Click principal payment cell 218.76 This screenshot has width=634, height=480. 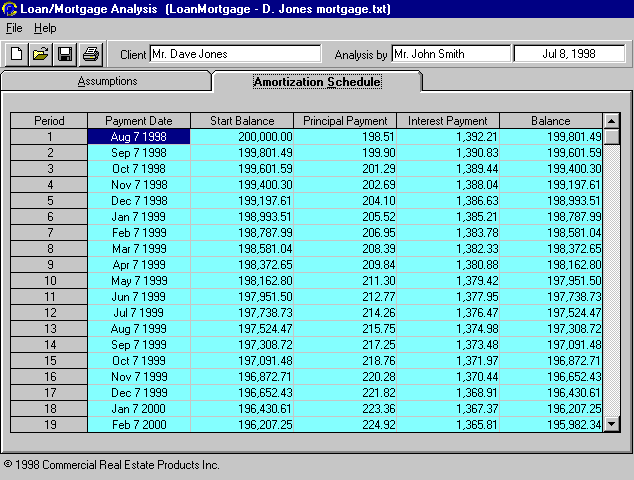click(x=345, y=361)
